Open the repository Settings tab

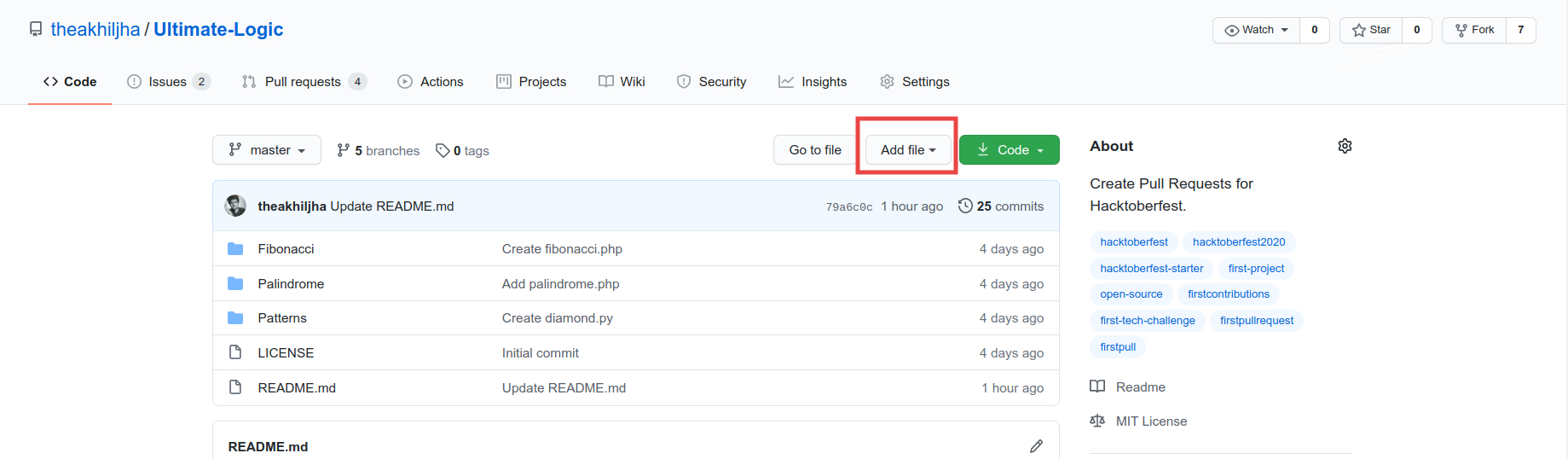click(915, 82)
